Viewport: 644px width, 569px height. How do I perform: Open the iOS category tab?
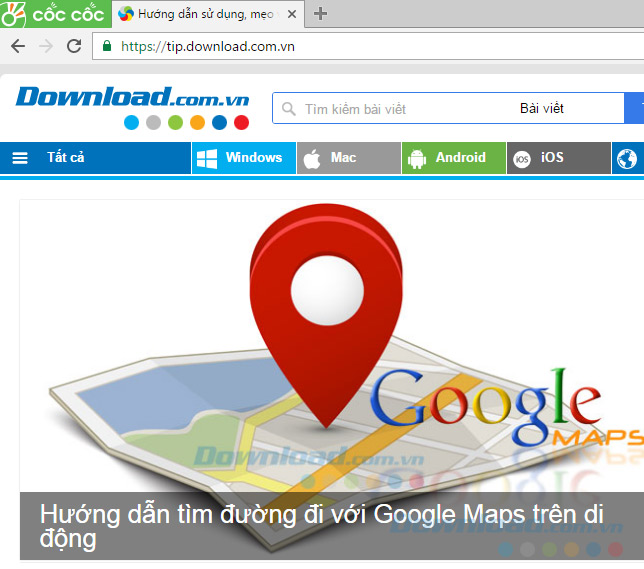[x=559, y=158]
